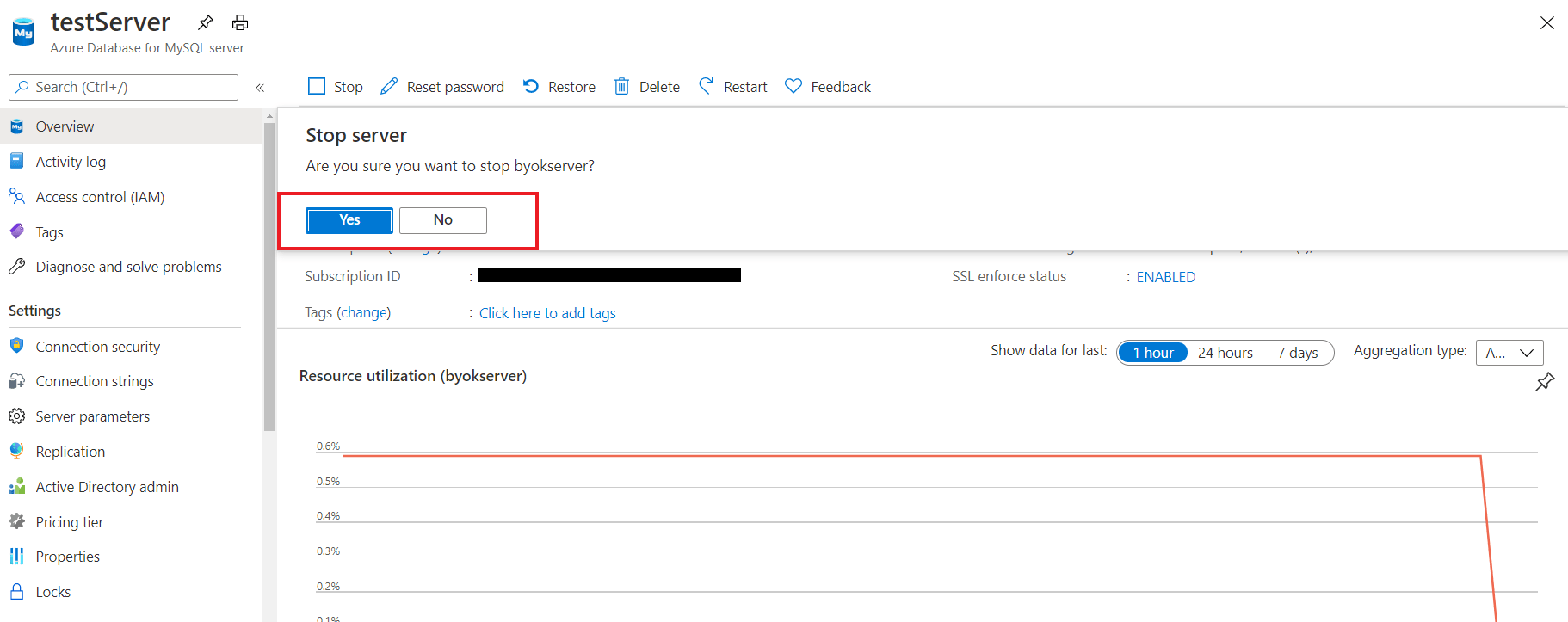Viewport: 1568px width, 622px height.
Task: Open Reset password from toolbar
Action: pos(442,87)
